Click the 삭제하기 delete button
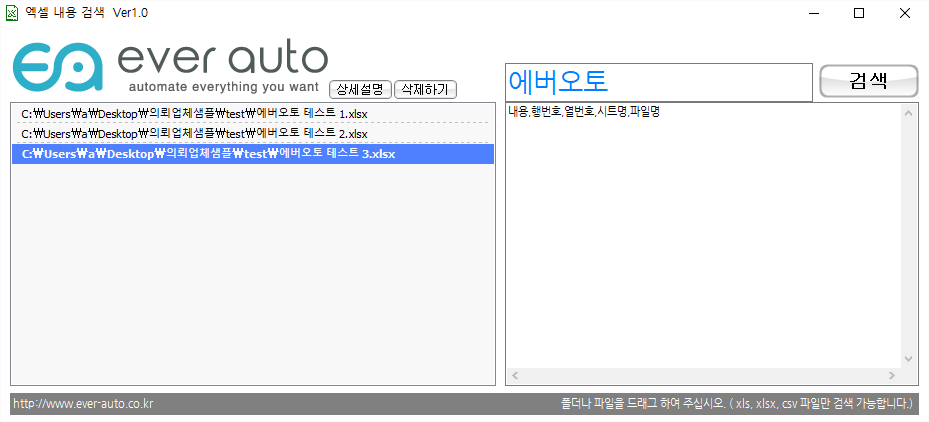This screenshot has height=422, width=929. pyautogui.click(x=425, y=89)
